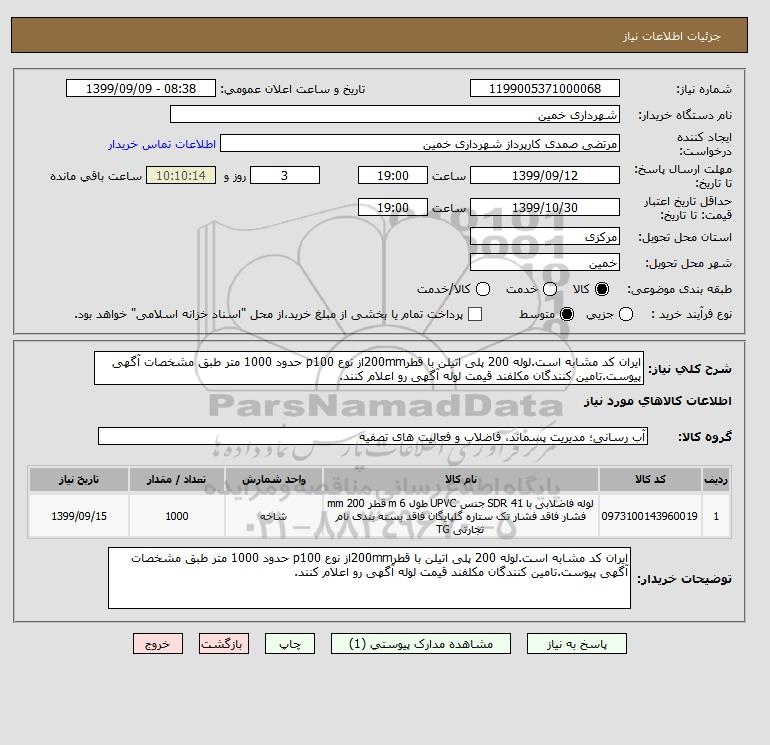Image resolution: width=770 pixels, height=745 pixels.
Task: Click the price validity date 1399/10/30
Action: [x=545, y=207]
